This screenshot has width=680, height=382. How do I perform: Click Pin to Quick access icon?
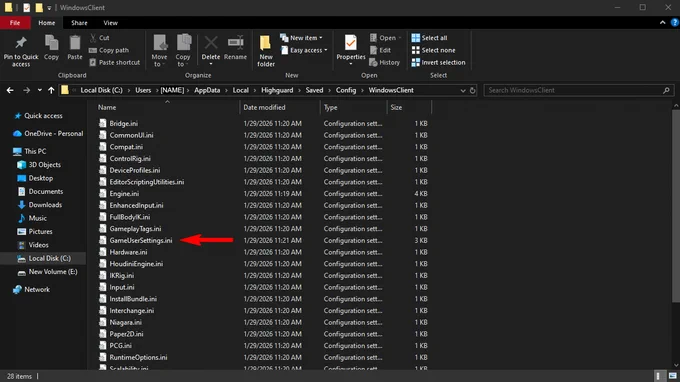coord(20,43)
